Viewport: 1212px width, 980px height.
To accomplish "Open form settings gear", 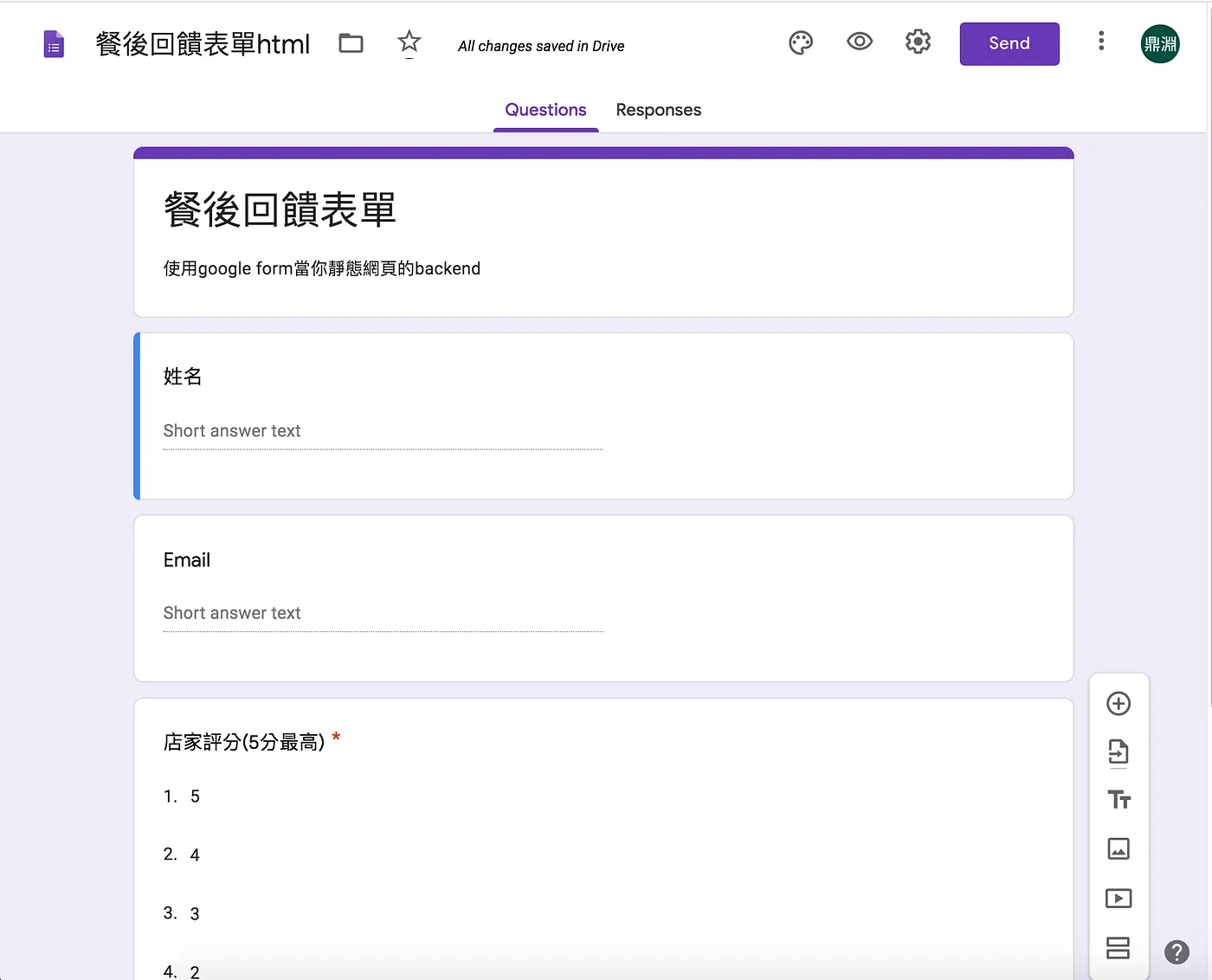I will 918,42.
